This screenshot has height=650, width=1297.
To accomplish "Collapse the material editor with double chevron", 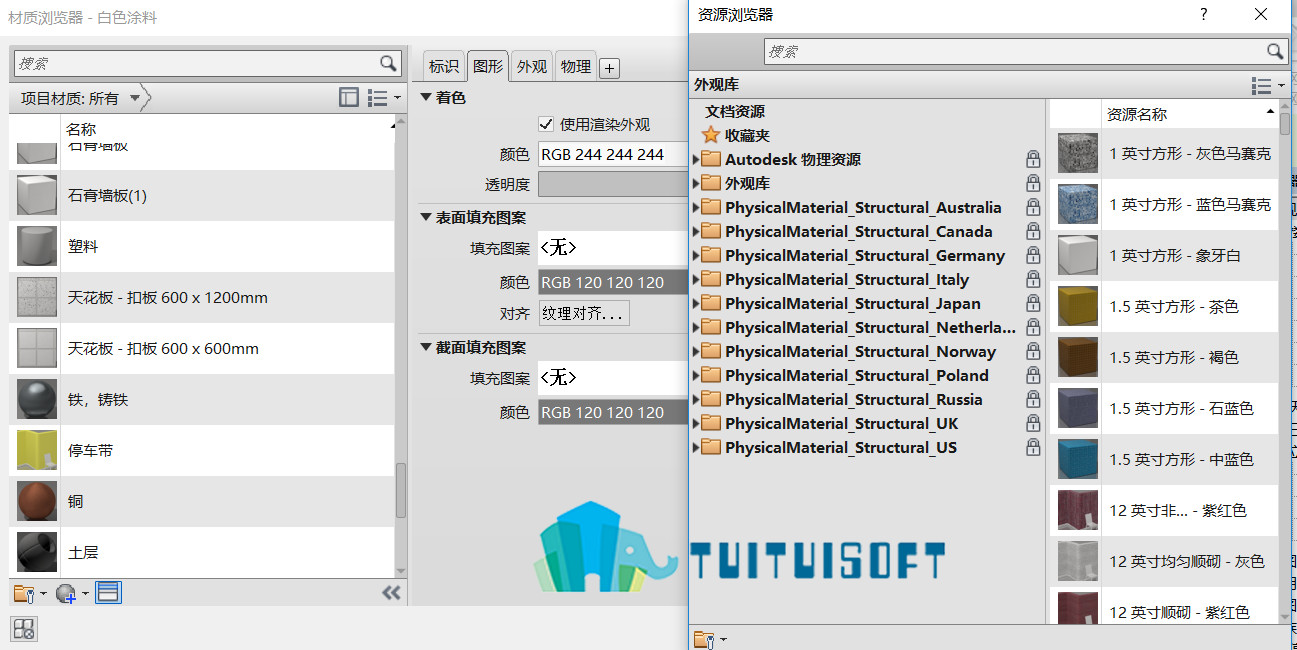I will 391,593.
